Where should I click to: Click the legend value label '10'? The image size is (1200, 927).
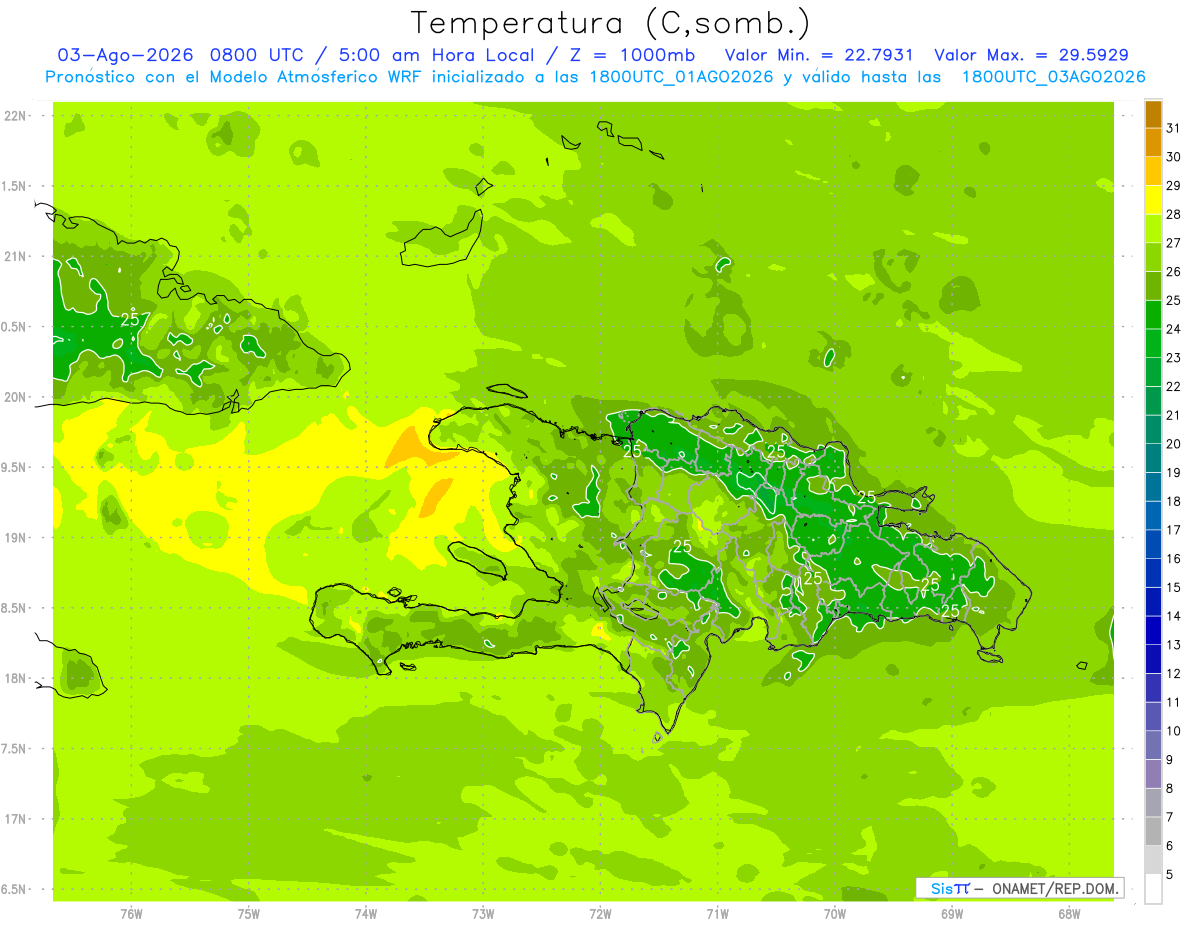pos(1173,731)
